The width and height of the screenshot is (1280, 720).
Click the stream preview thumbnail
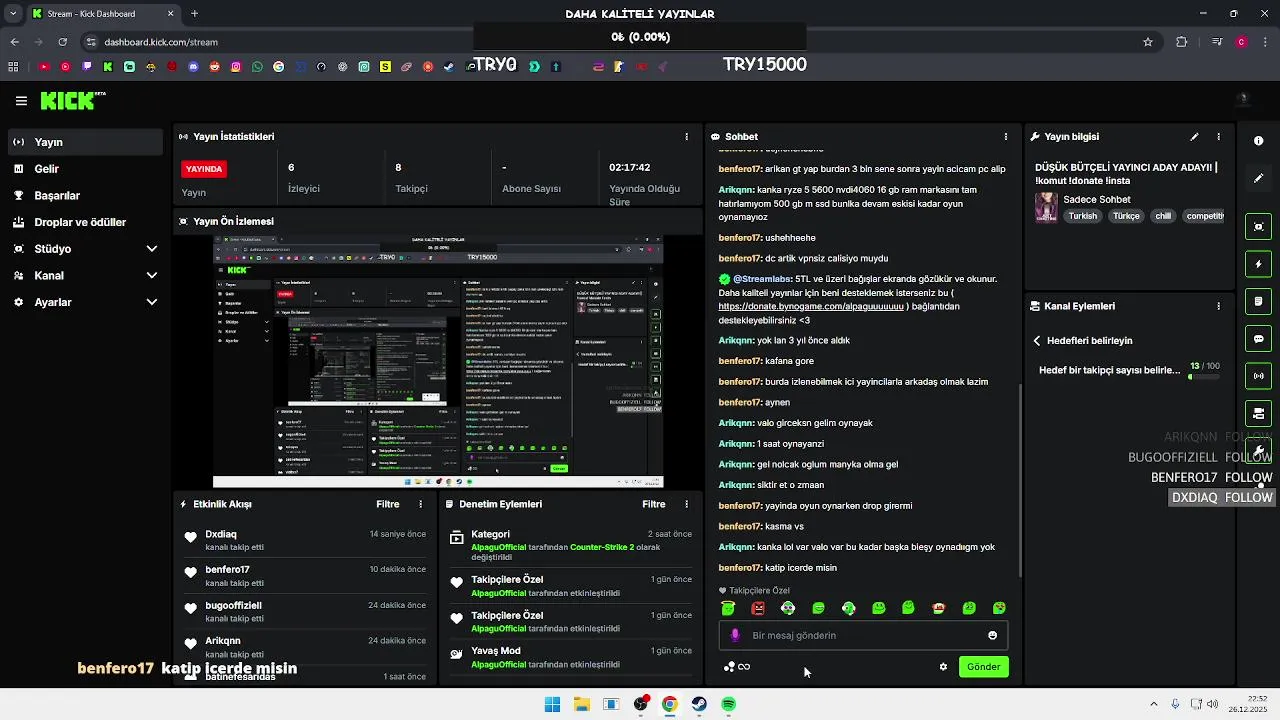click(438, 362)
